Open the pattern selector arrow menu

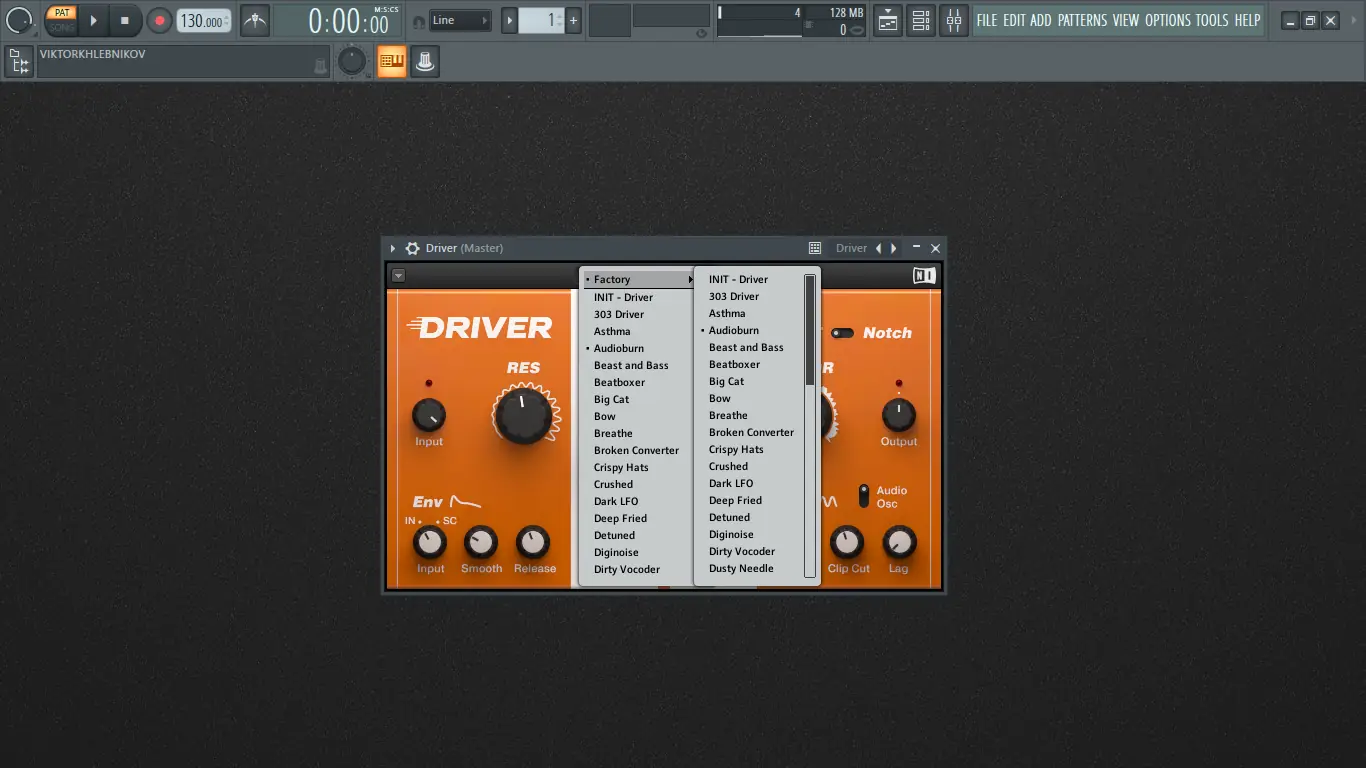pyautogui.click(x=509, y=20)
